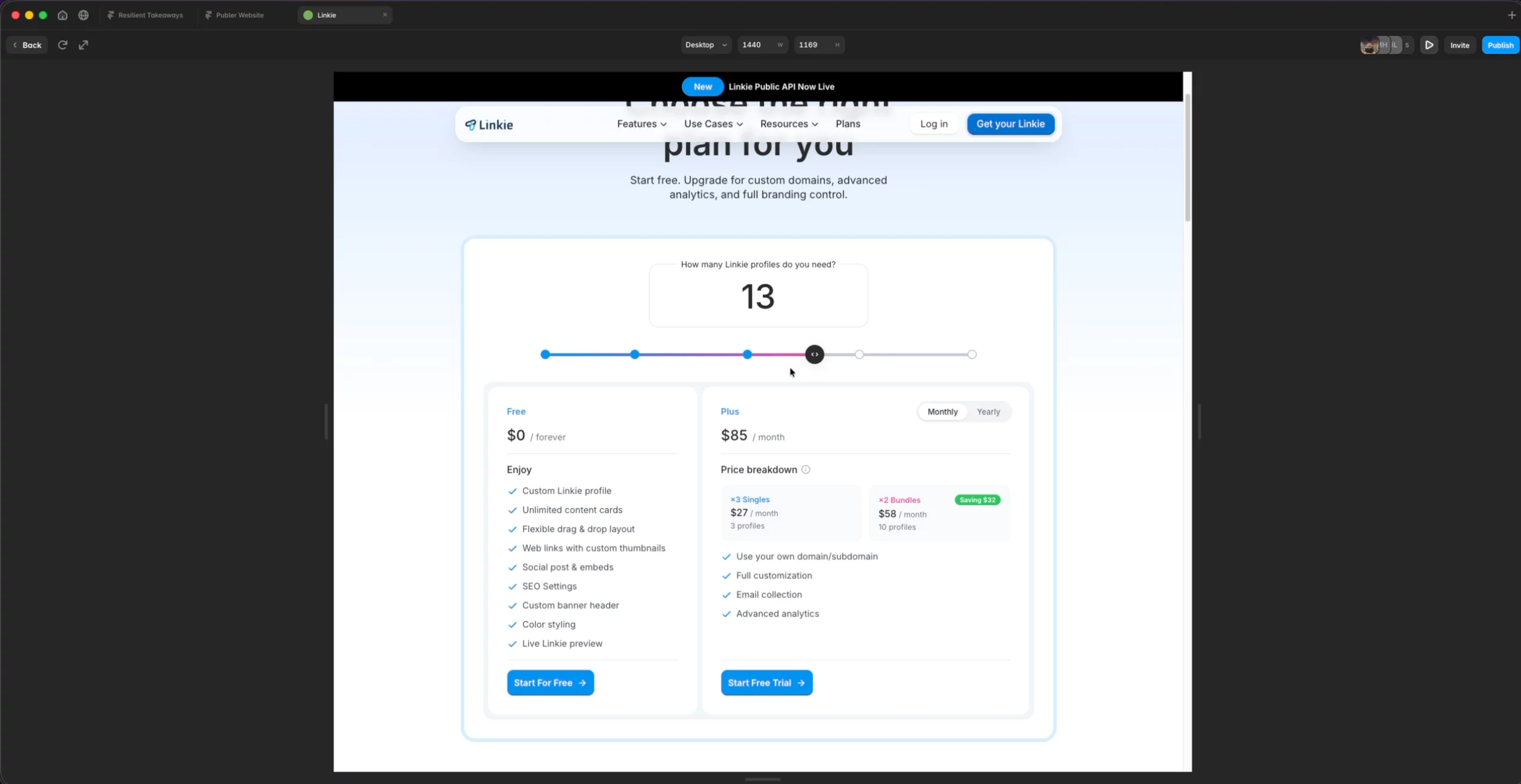This screenshot has height=784, width=1521.
Task: Click the ×3 Singles breakdown card
Action: pos(791,513)
